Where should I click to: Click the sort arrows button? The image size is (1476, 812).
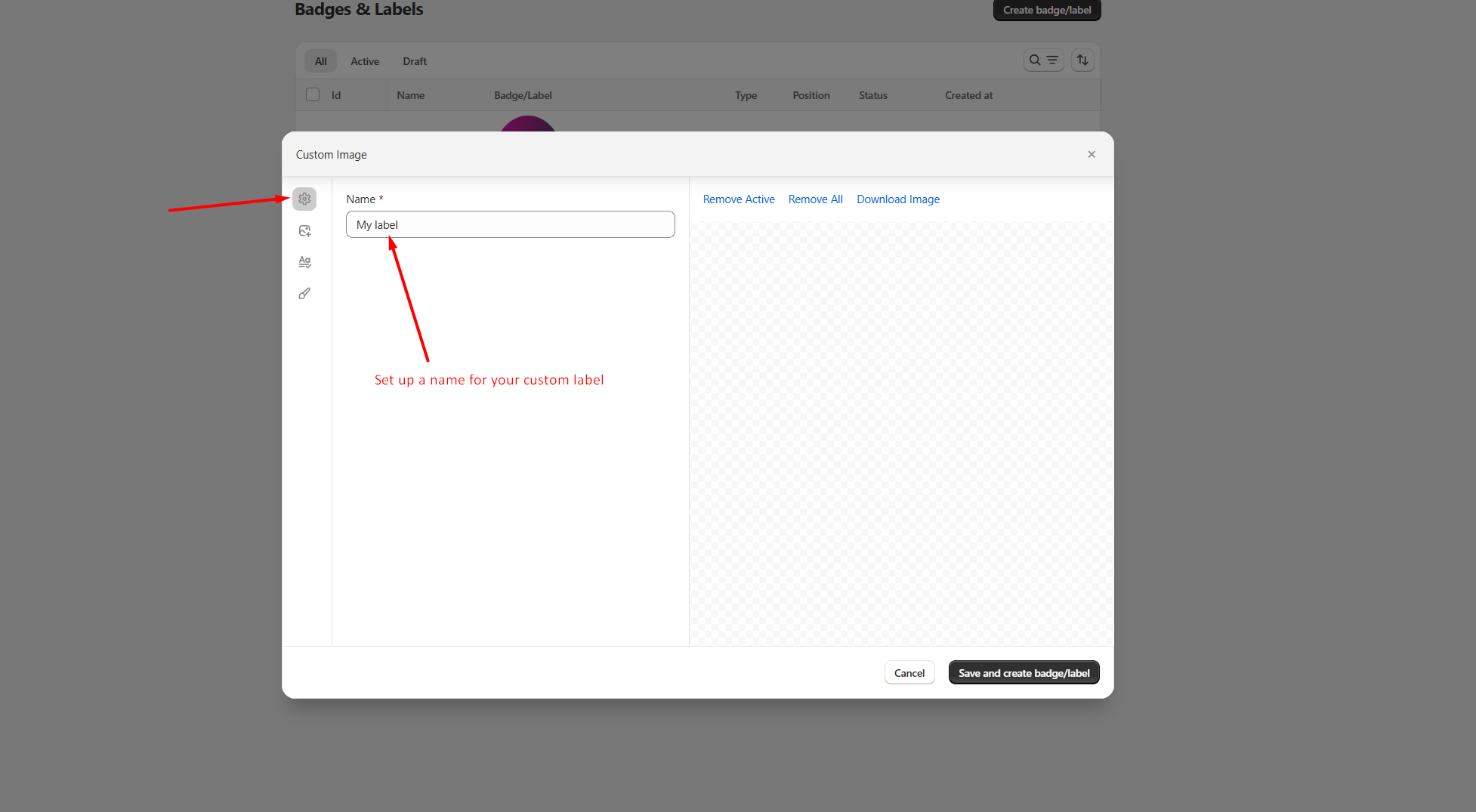point(1082,60)
